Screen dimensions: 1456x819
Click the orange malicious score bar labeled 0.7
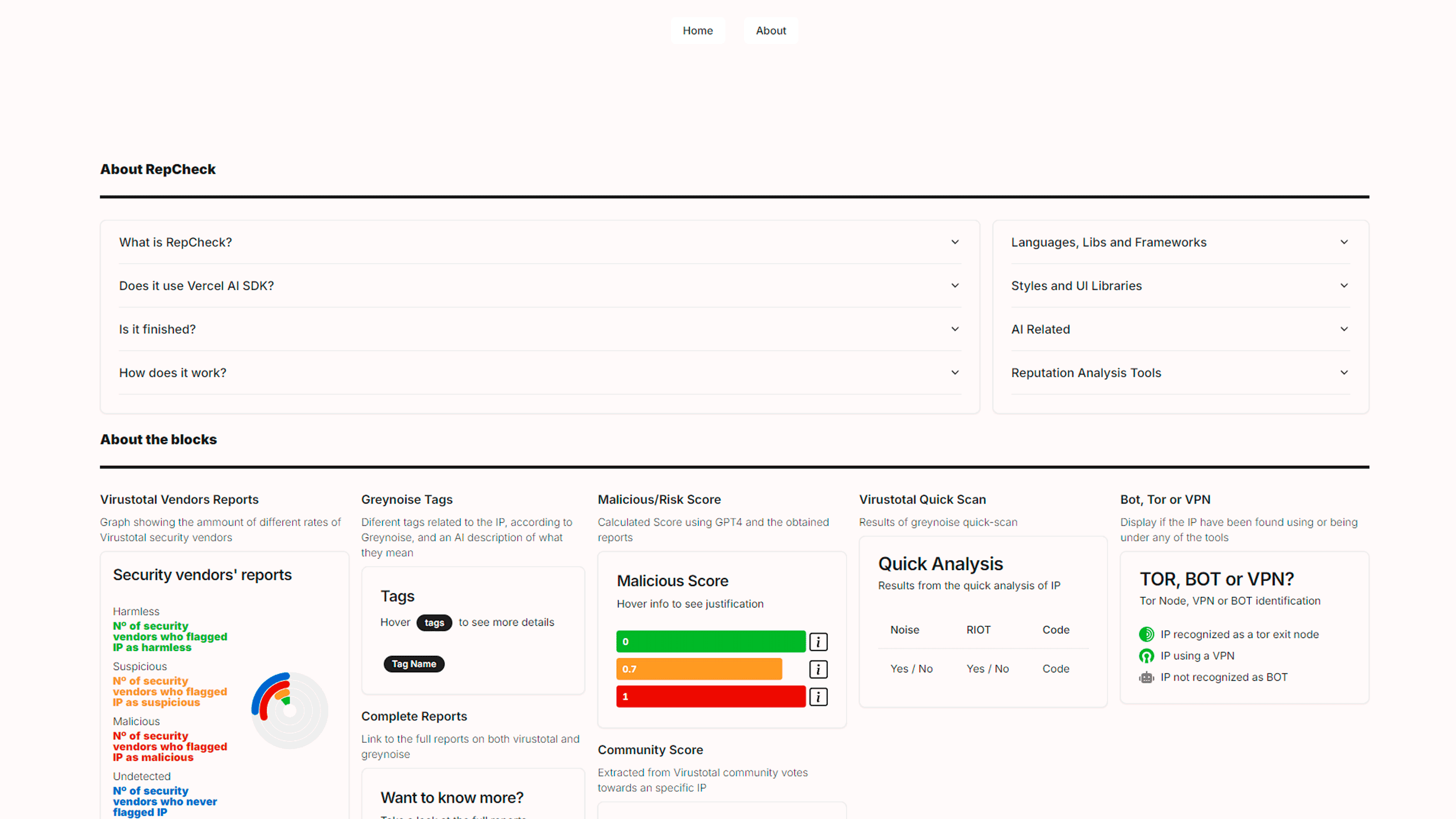(699, 669)
